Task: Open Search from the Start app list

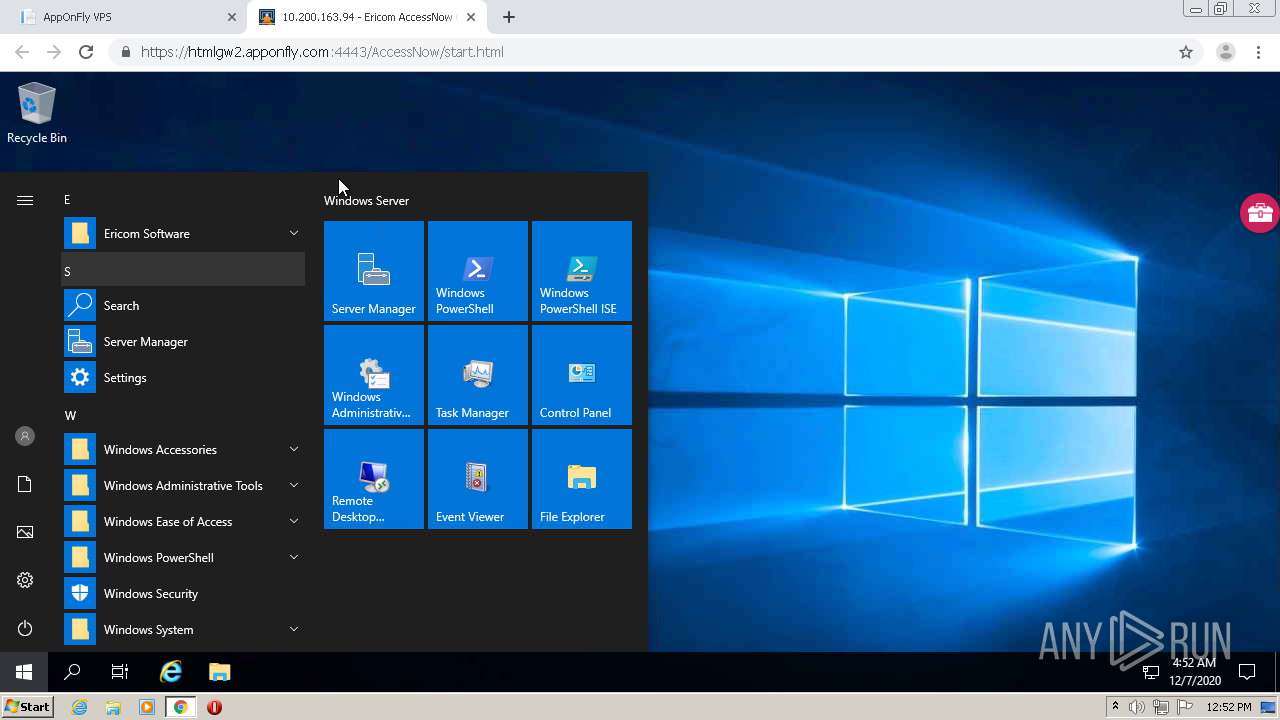Action: (x=184, y=306)
